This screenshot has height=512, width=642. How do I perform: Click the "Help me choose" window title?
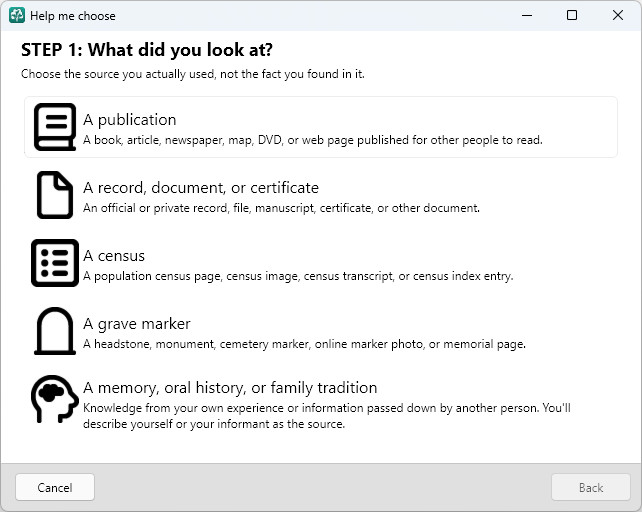click(x=73, y=16)
